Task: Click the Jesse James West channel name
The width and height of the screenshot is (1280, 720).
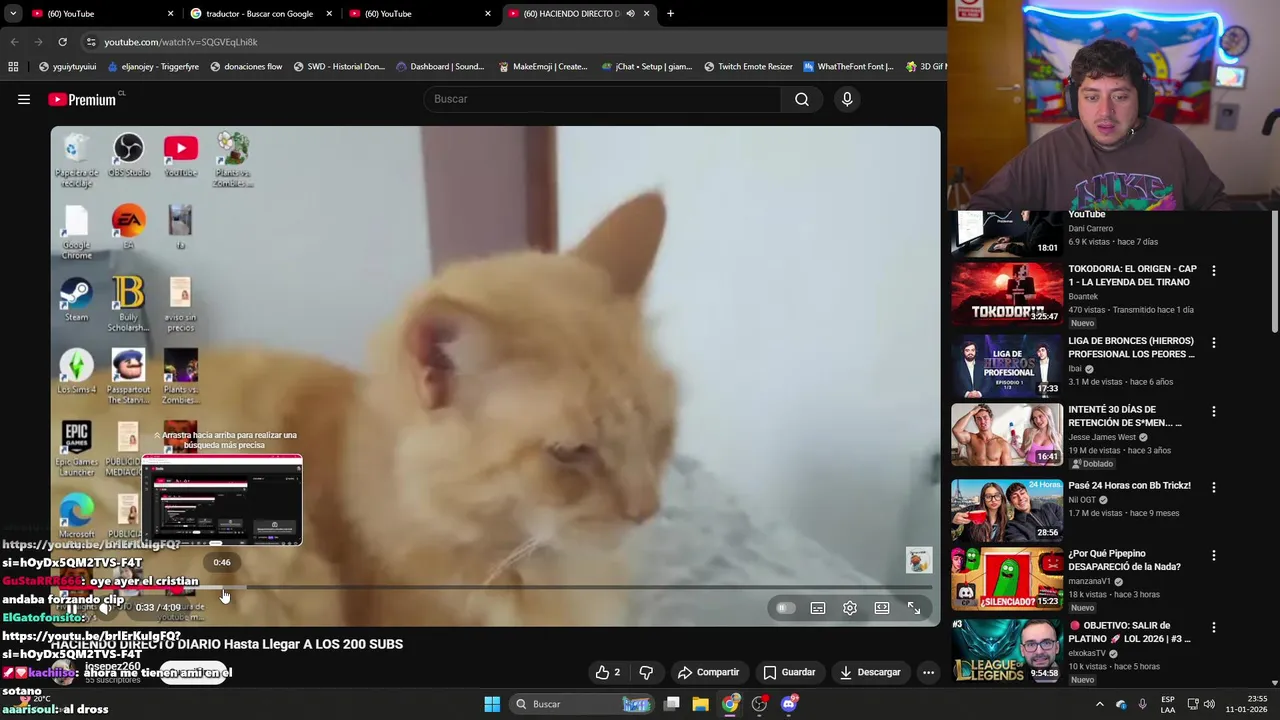Action: tap(1102, 437)
